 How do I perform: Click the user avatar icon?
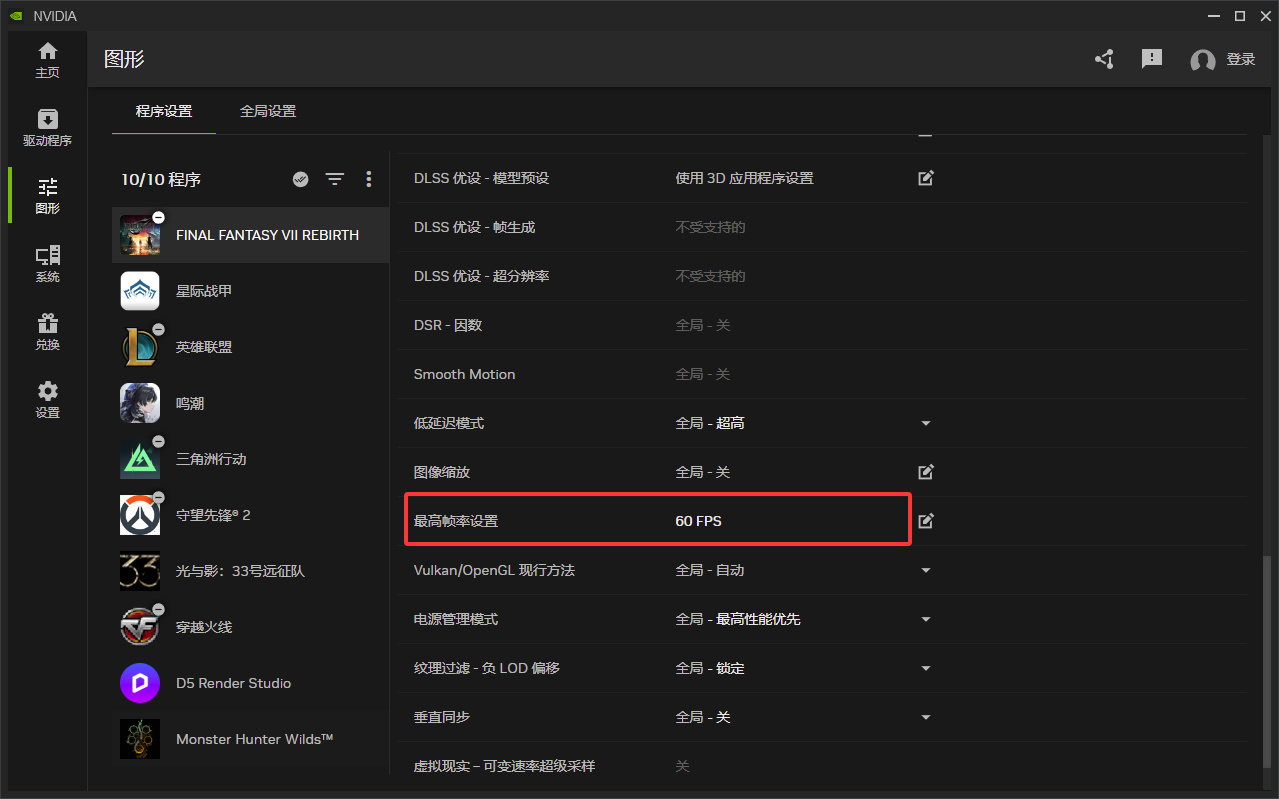click(x=1203, y=60)
